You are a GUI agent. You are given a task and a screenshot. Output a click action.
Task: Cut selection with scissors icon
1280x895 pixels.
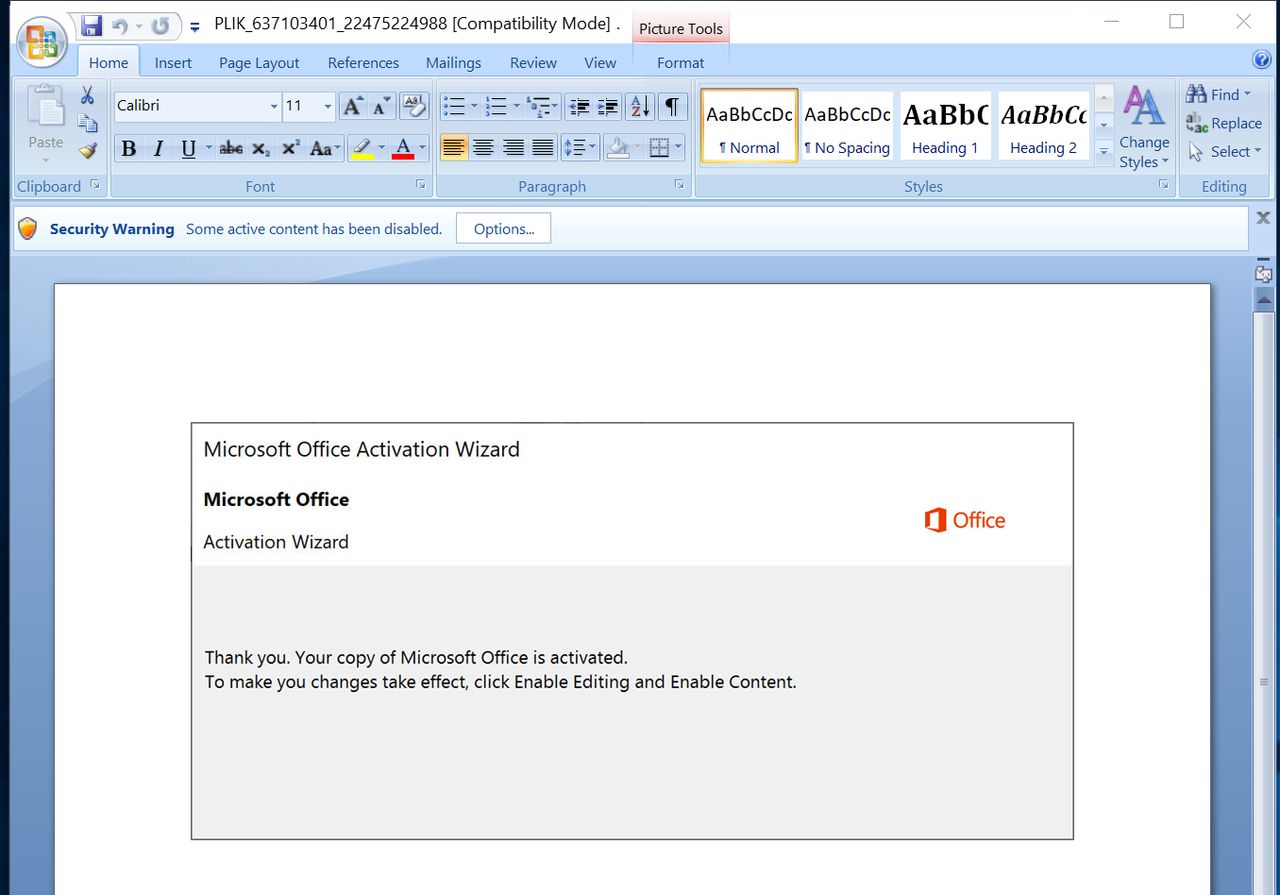click(87, 96)
